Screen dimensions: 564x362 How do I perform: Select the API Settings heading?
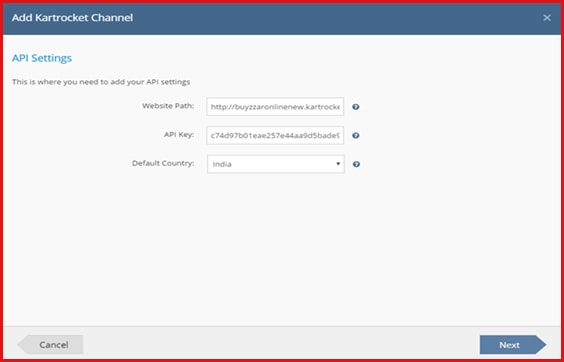[42, 58]
